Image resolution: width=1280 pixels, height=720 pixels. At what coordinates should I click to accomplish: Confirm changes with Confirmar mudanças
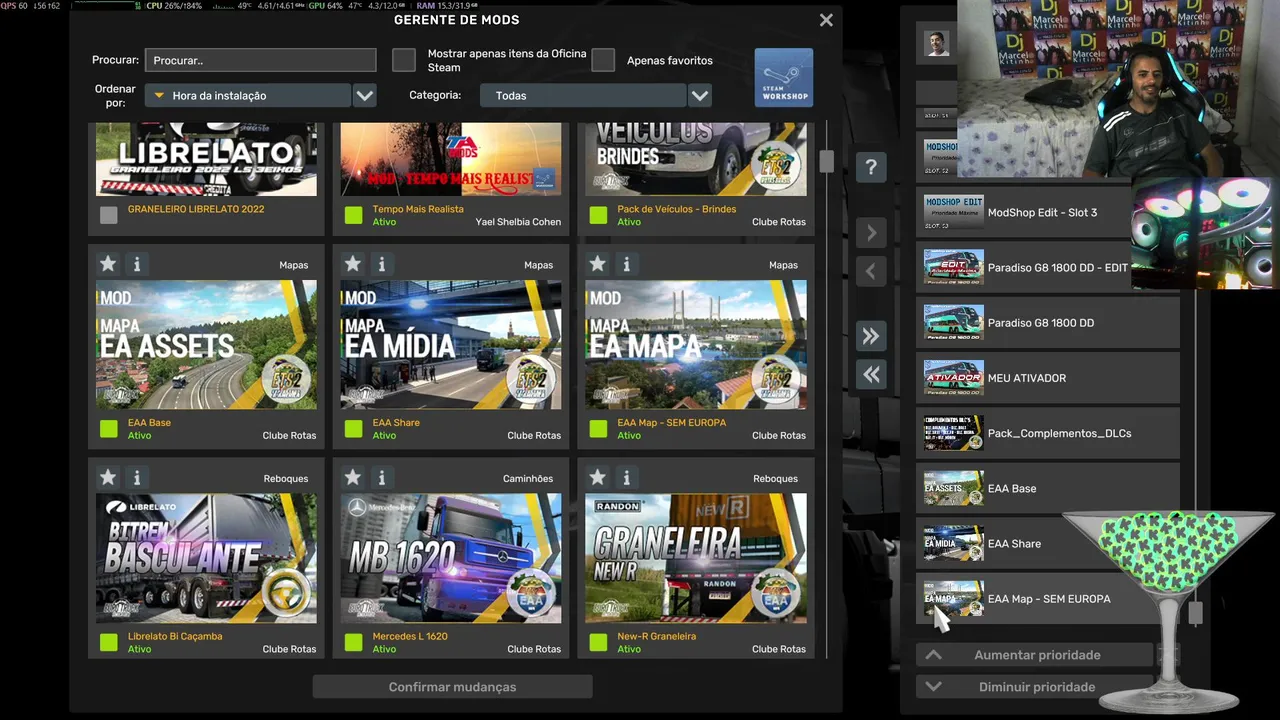452,687
